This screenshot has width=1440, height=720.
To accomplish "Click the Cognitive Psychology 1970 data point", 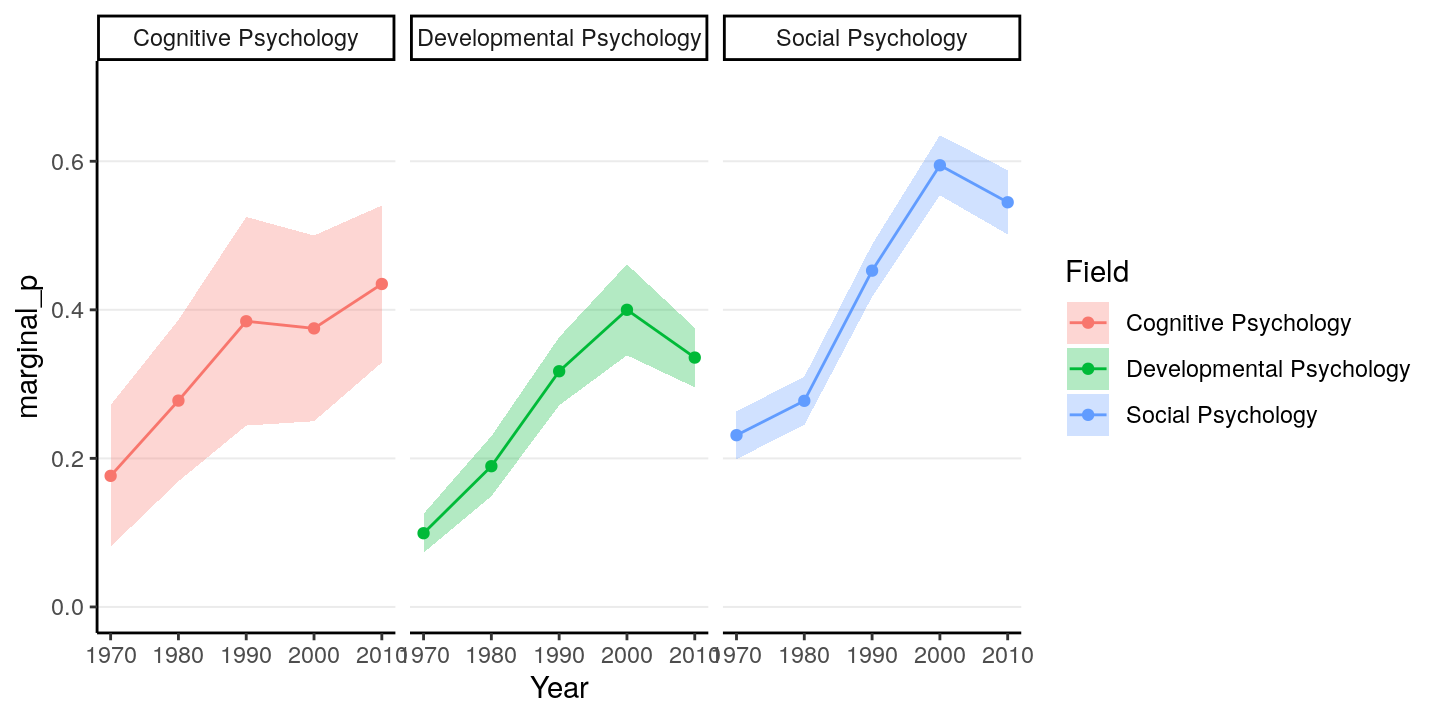I will [111, 476].
